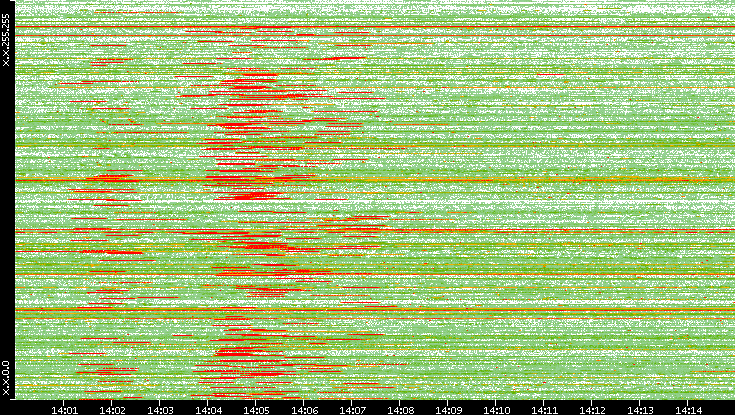
Task: Click the 14:09 time axis label
Action: [448, 410]
